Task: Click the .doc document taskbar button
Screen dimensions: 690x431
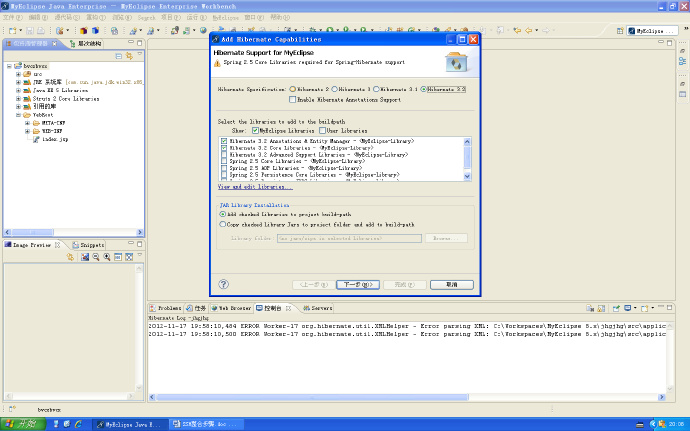Action: 207,424
